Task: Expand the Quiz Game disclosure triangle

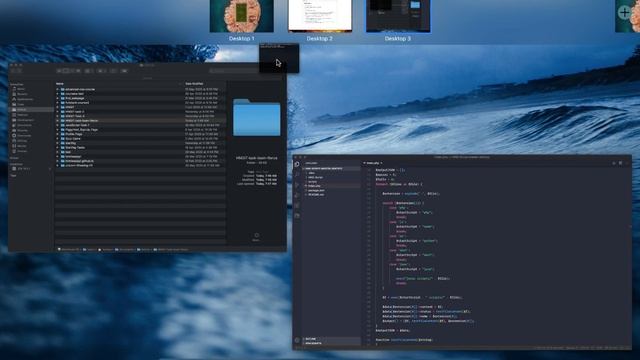Action: (58, 138)
